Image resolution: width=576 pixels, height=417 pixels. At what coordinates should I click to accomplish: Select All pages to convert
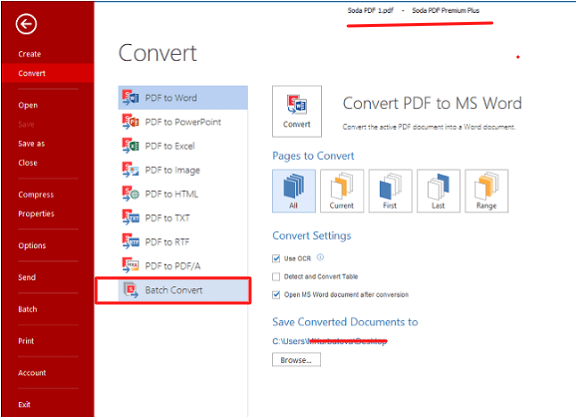click(294, 191)
